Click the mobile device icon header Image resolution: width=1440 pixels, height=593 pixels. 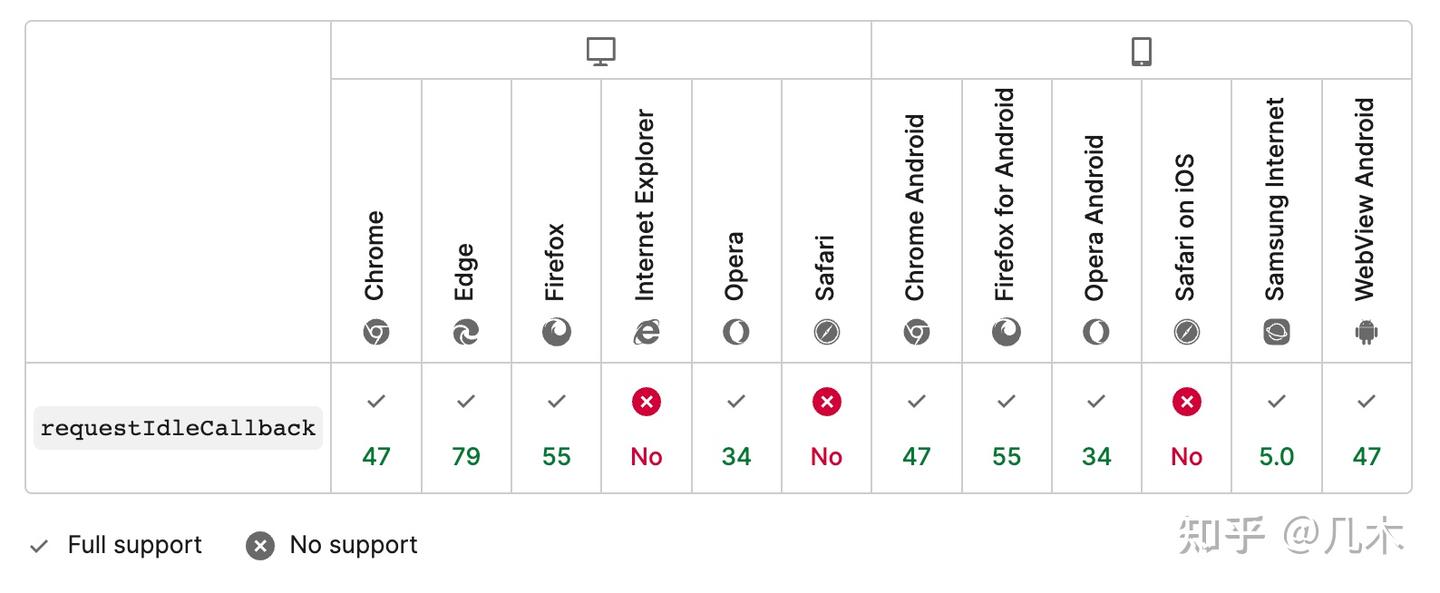pyautogui.click(x=1141, y=52)
